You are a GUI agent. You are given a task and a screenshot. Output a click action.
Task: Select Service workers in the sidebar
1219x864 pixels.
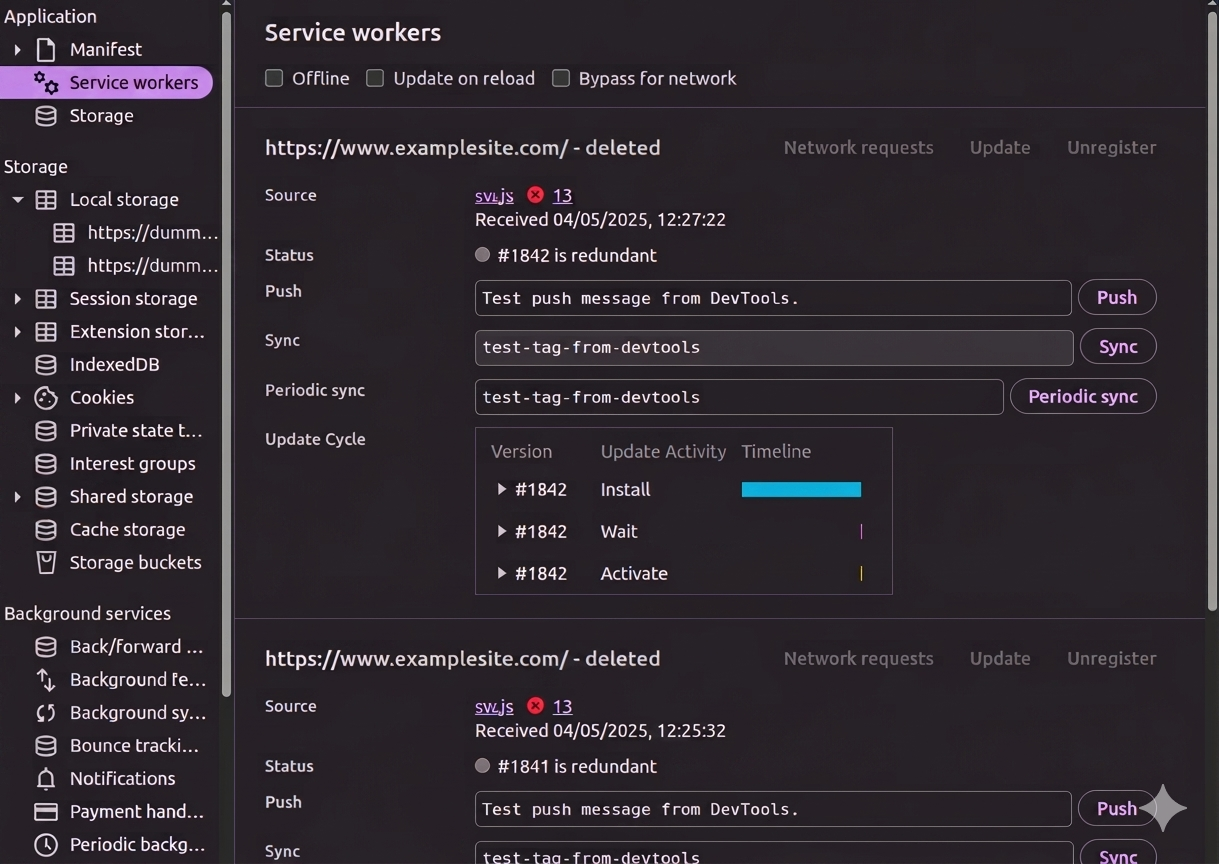point(106,82)
